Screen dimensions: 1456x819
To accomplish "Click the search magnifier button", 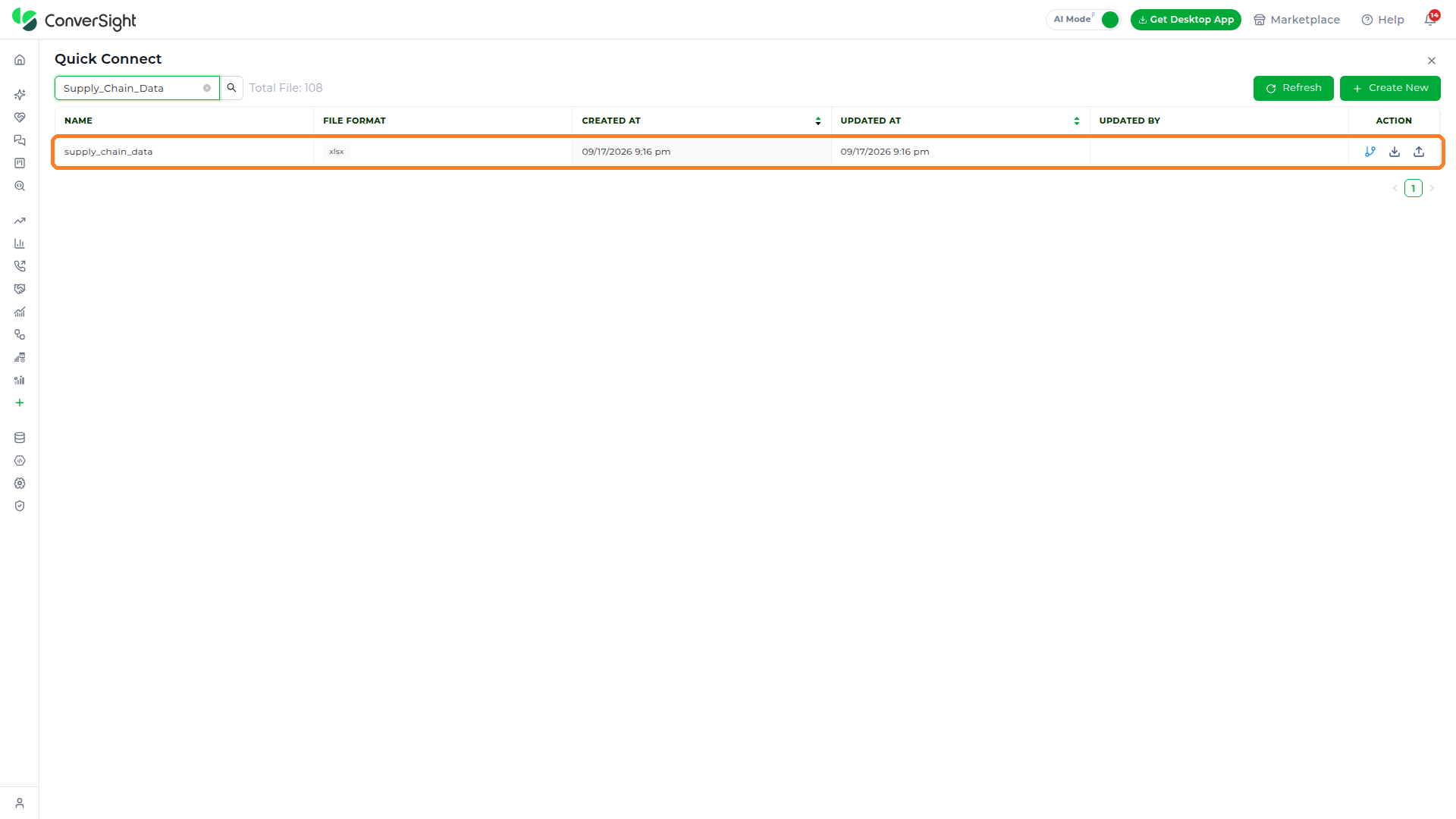I will [232, 88].
